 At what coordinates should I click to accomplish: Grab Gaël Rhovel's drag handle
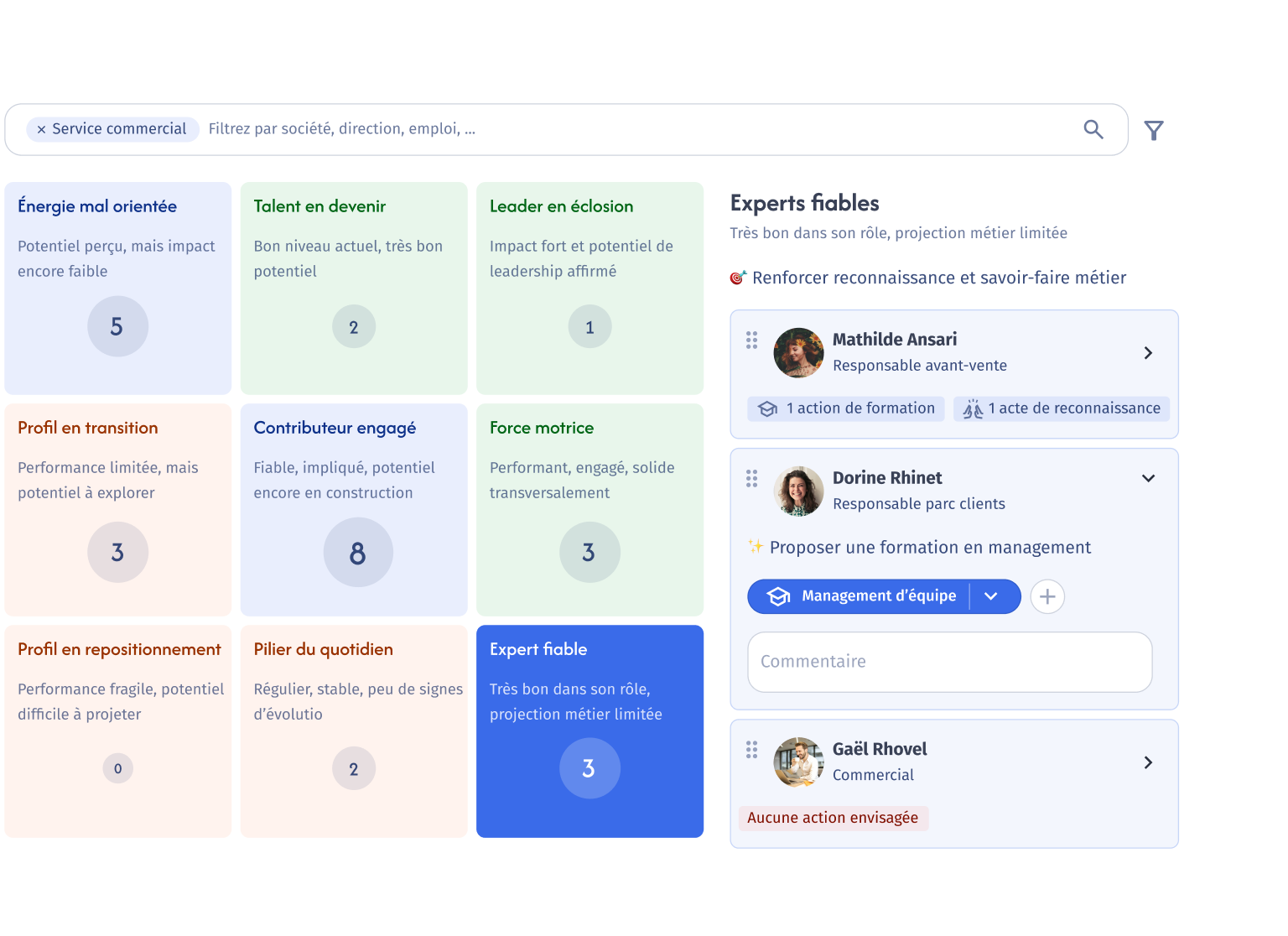751,749
